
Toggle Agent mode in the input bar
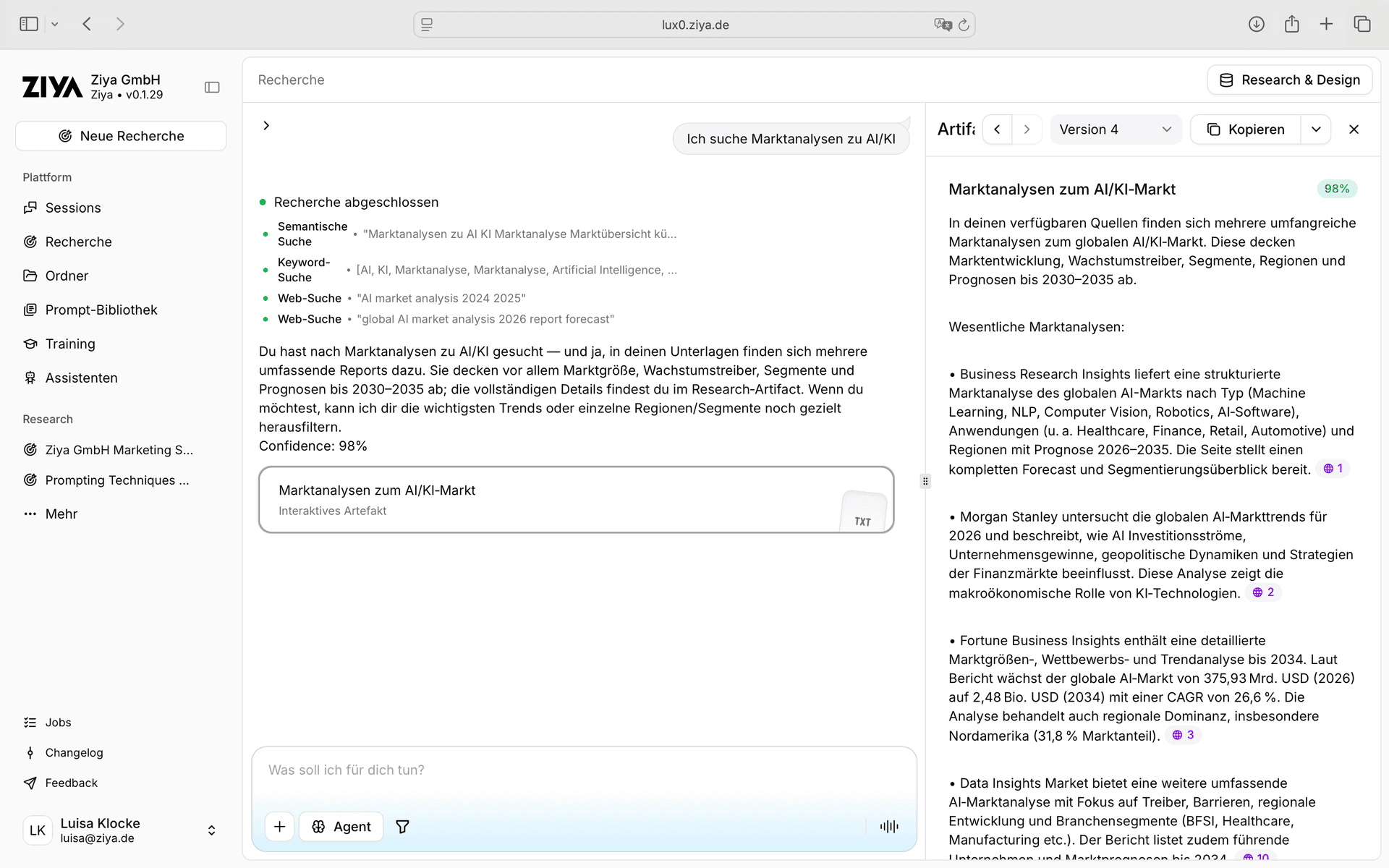(341, 826)
